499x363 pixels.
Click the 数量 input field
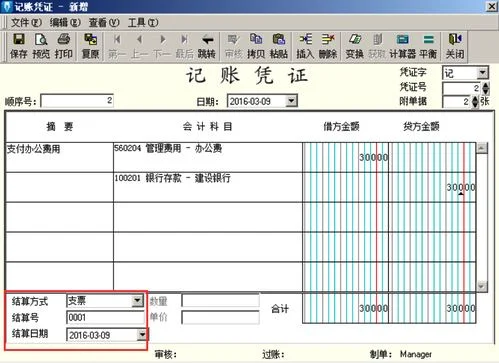pyautogui.click(x=220, y=301)
